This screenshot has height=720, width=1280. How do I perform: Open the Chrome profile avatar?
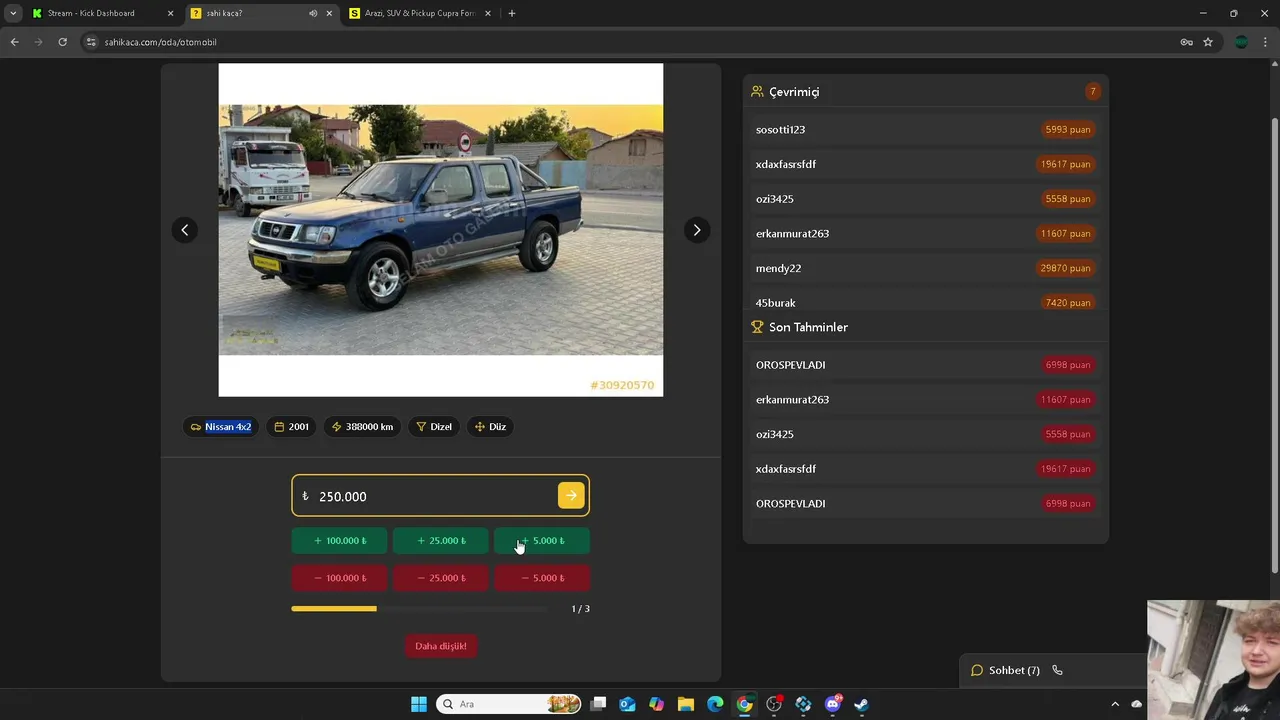pyautogui.click(x=1241, y=42)
